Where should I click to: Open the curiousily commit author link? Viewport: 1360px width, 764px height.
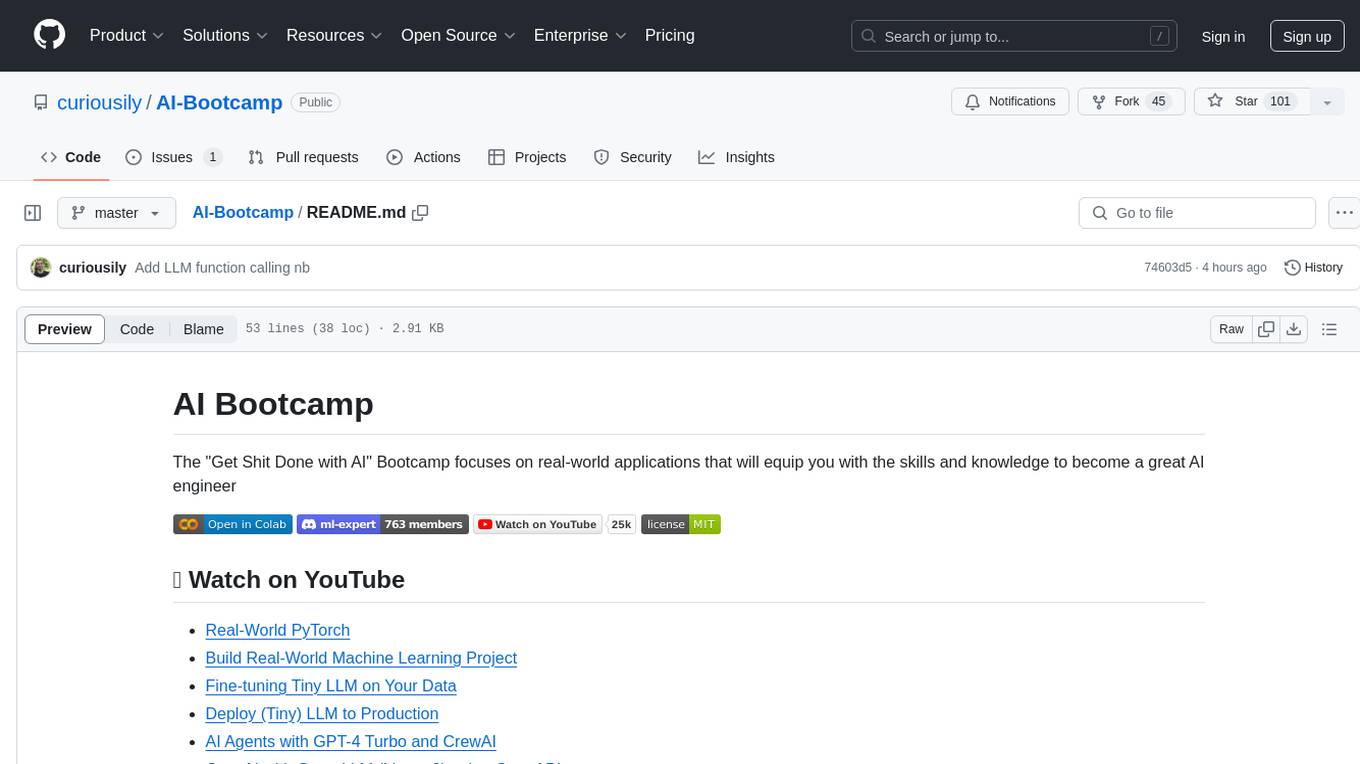point(93,267)
